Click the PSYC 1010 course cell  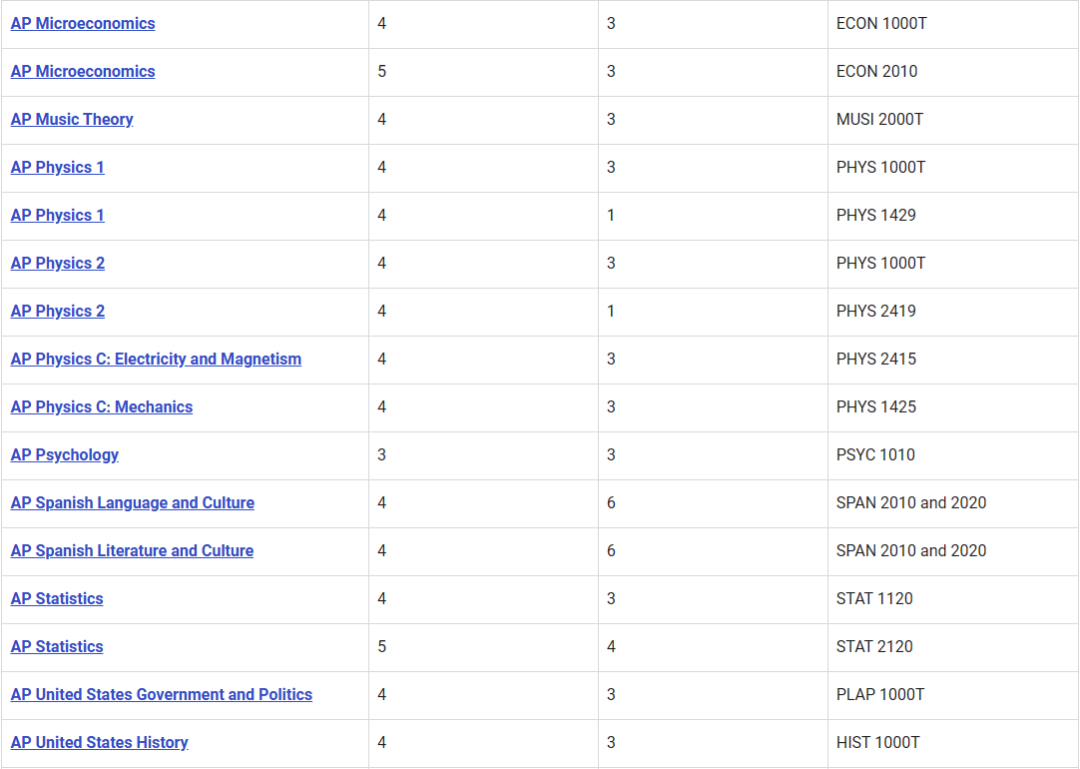(x=875, y=455)
